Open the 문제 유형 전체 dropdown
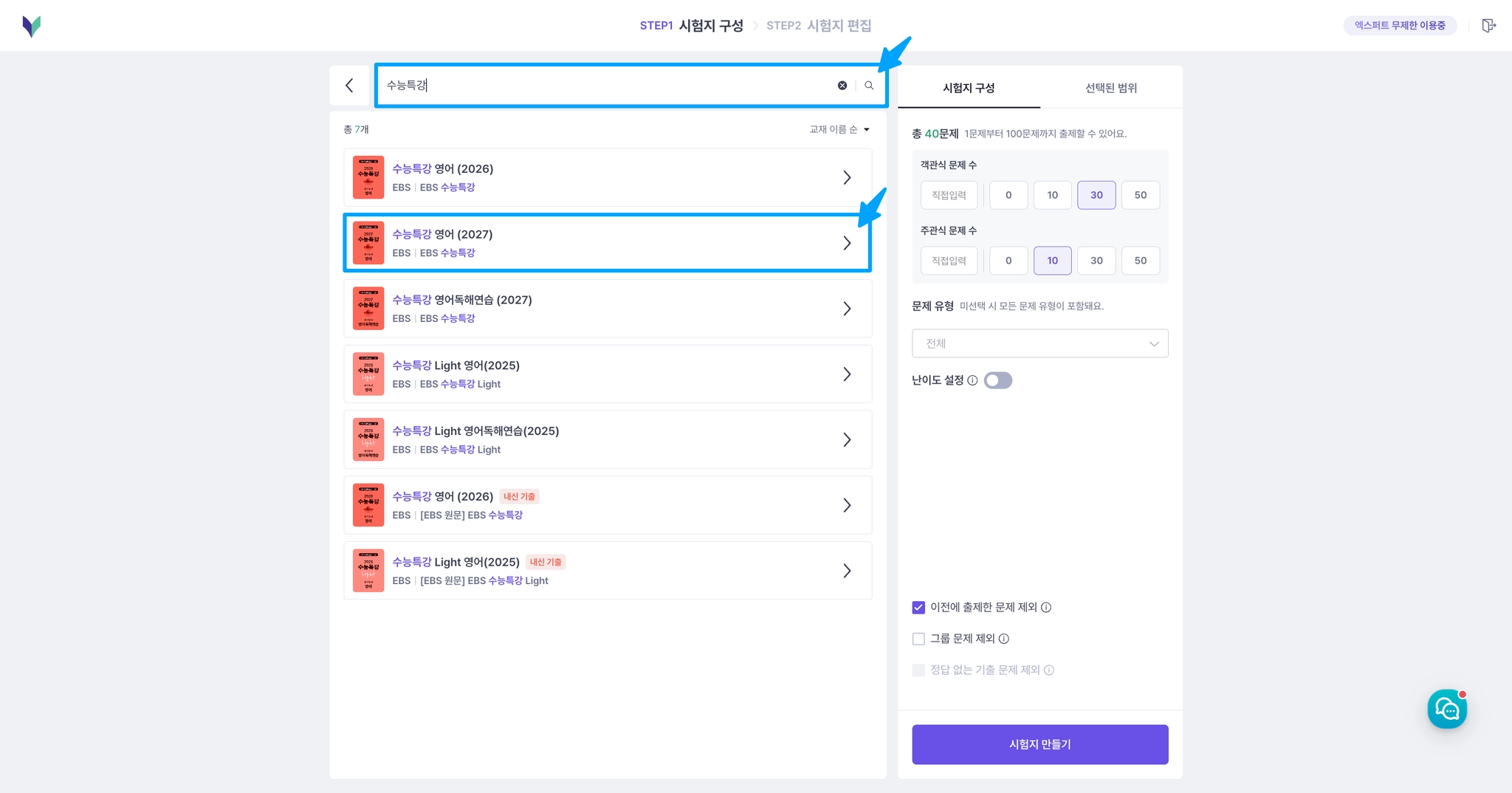 1040,343
